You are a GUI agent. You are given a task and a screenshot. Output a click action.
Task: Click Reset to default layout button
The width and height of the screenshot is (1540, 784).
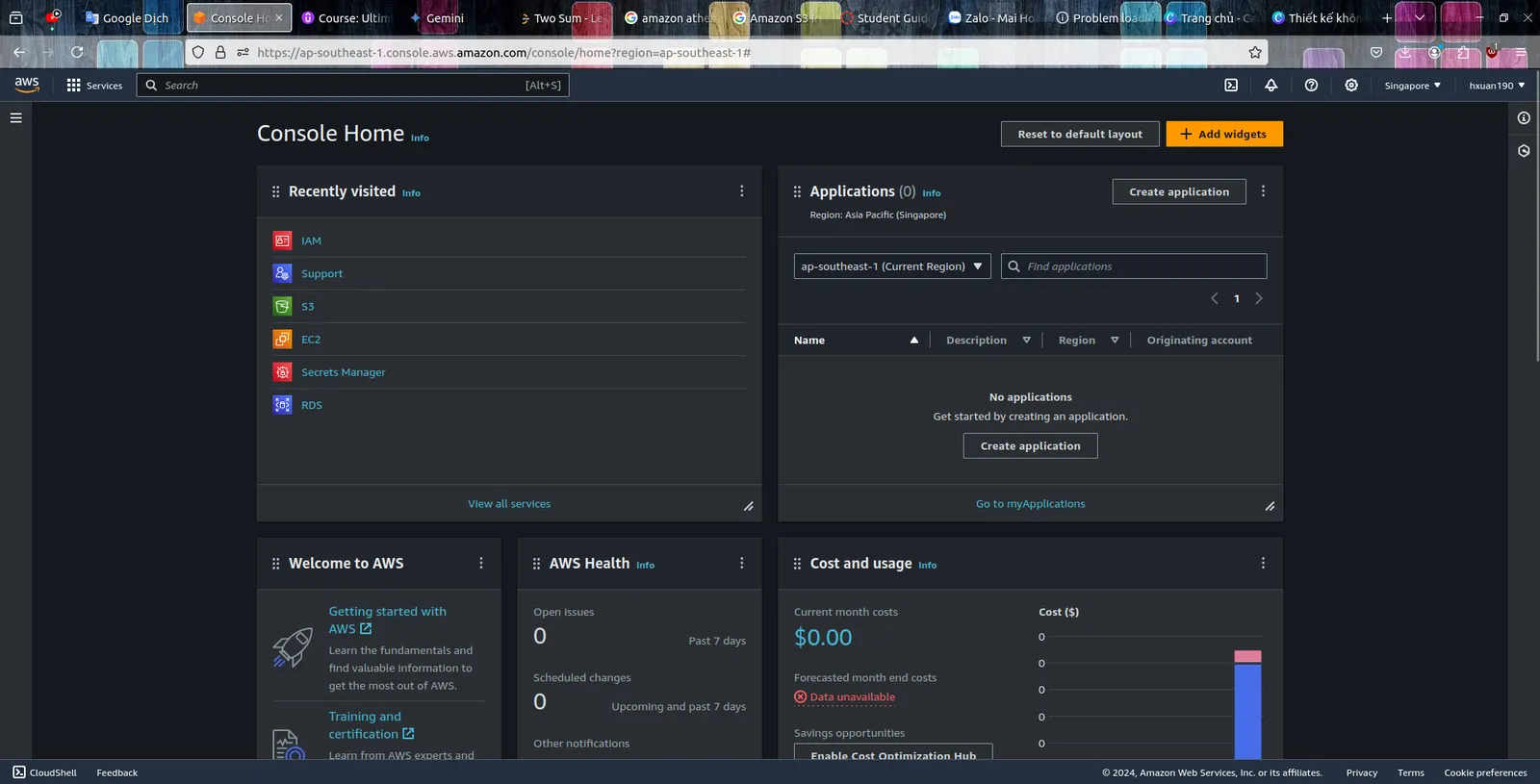(x=1080, y=135)
